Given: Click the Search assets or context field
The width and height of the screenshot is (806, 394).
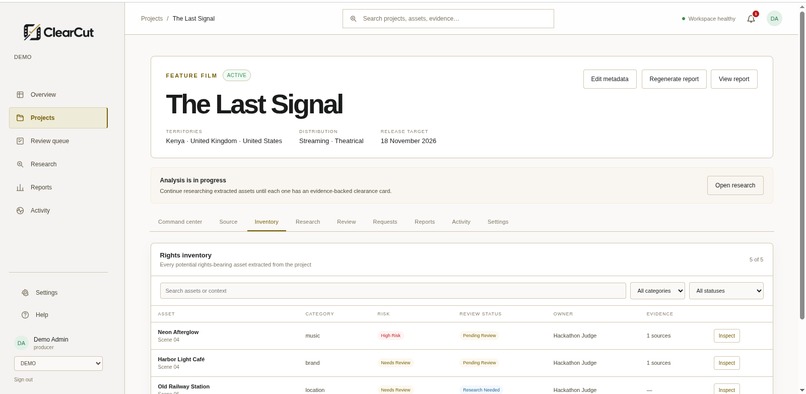Looking at the screenshot, I should tap(393, 291).
